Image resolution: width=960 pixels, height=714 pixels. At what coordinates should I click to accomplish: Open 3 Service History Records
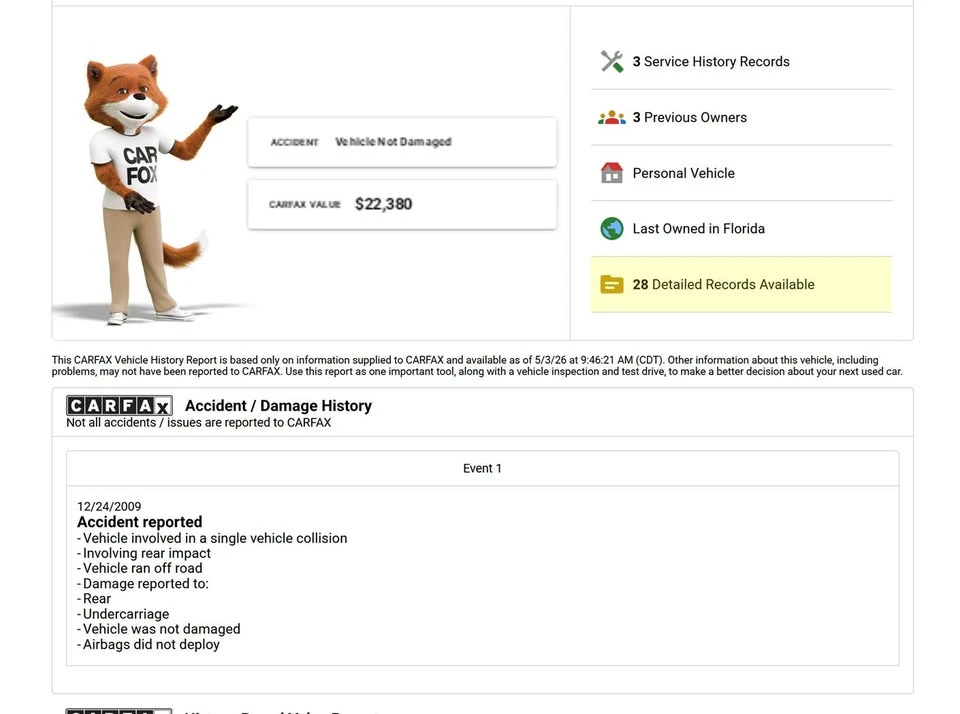(741, 61)
